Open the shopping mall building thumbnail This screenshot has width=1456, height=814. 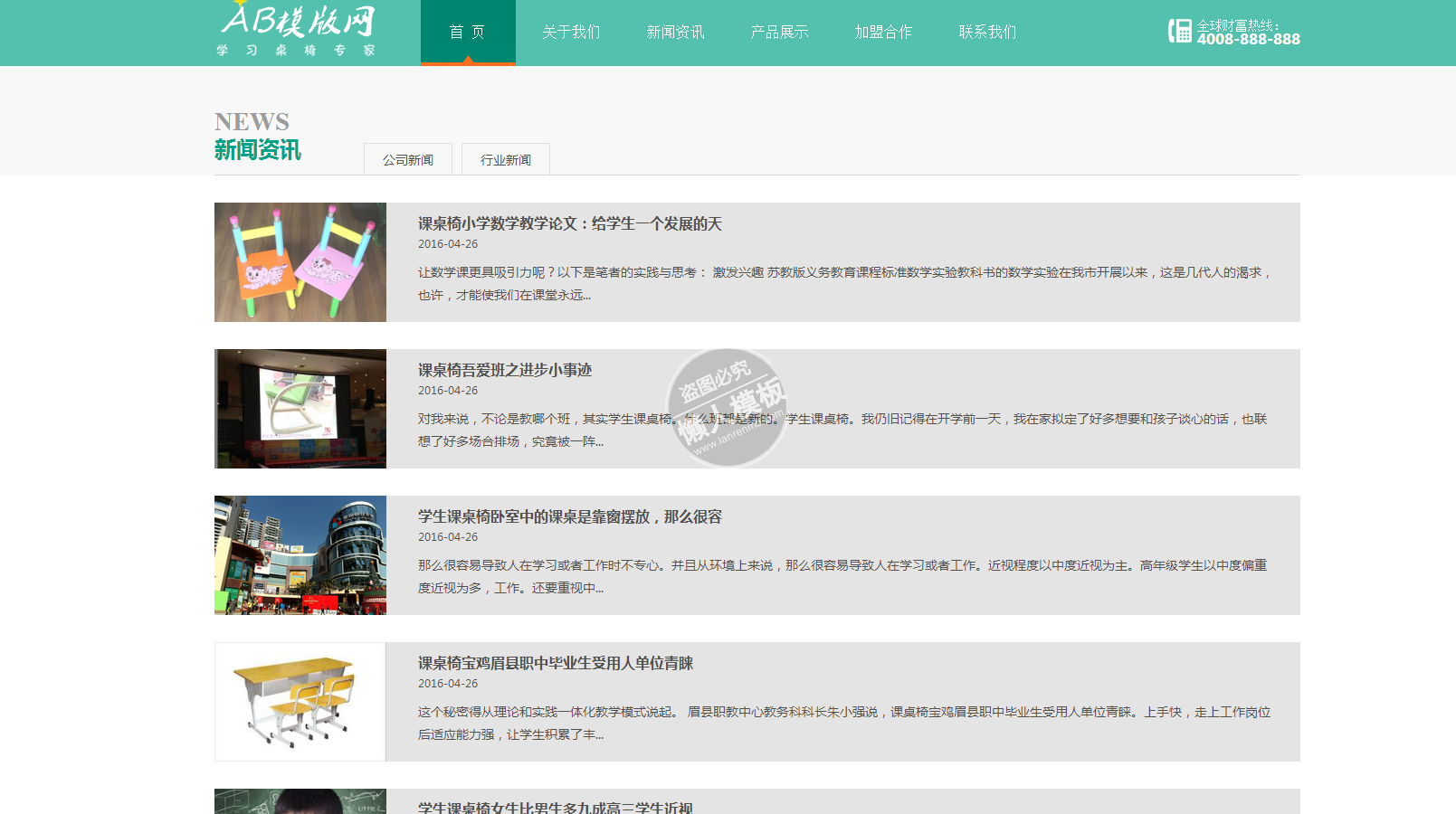[300, 555]
